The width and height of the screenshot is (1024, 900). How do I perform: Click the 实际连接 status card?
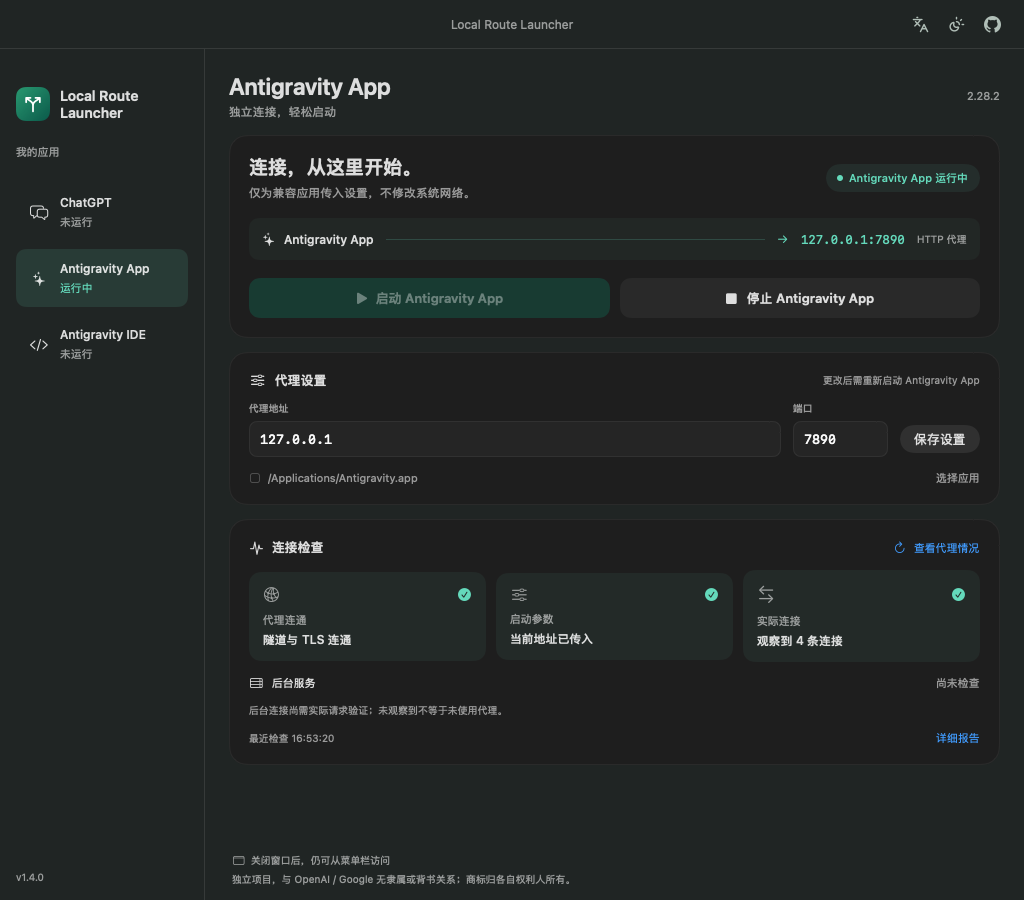pyautogui.click(x=861, y=617)
